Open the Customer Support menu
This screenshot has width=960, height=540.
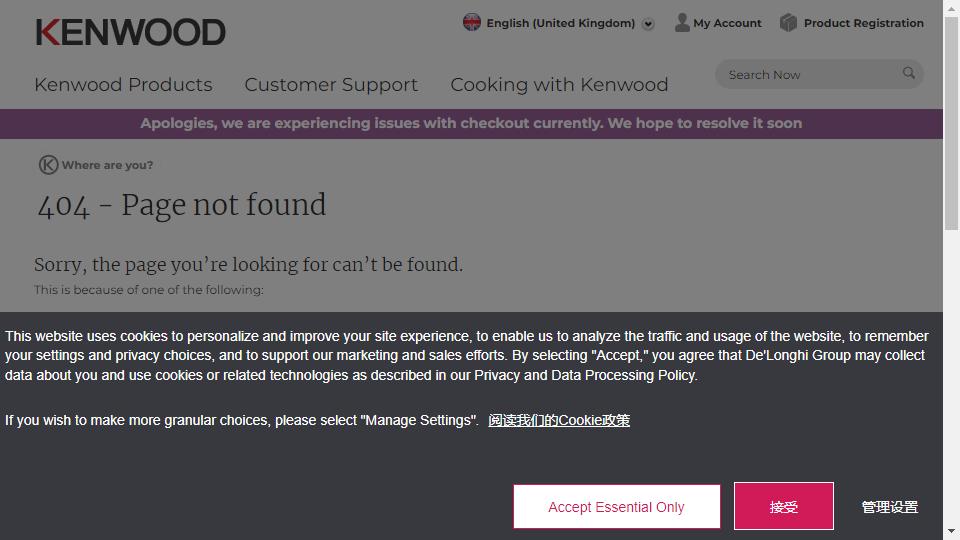(x=331, y=85)
